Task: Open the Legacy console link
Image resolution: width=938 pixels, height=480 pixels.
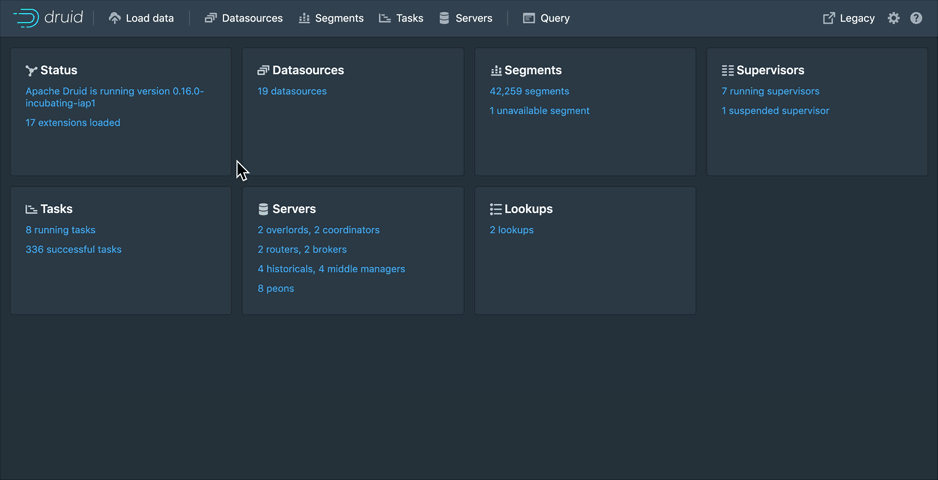Action: coord(848,18)
